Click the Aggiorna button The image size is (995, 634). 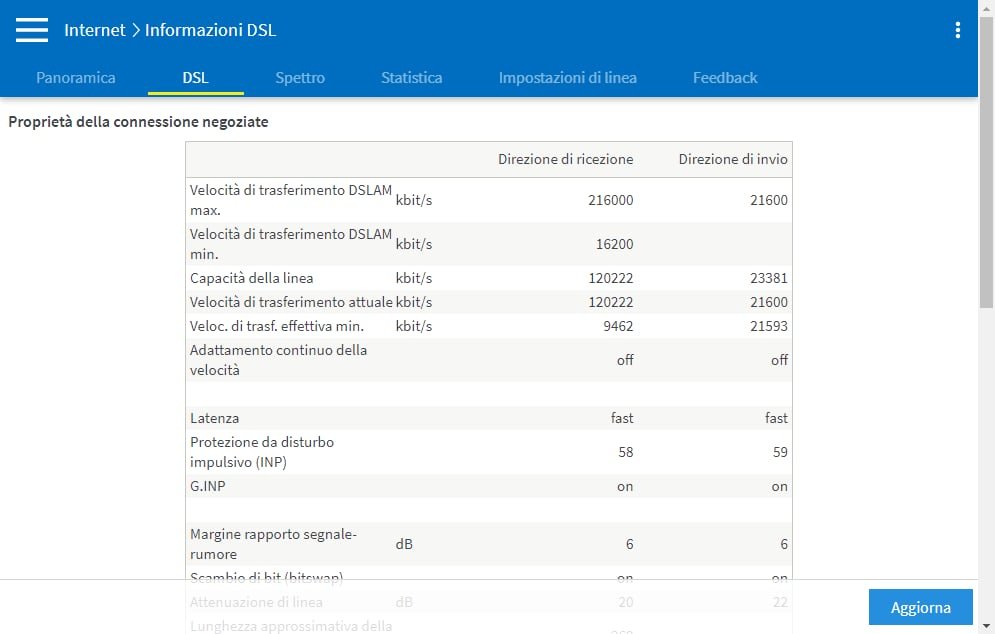coord(920,607)
